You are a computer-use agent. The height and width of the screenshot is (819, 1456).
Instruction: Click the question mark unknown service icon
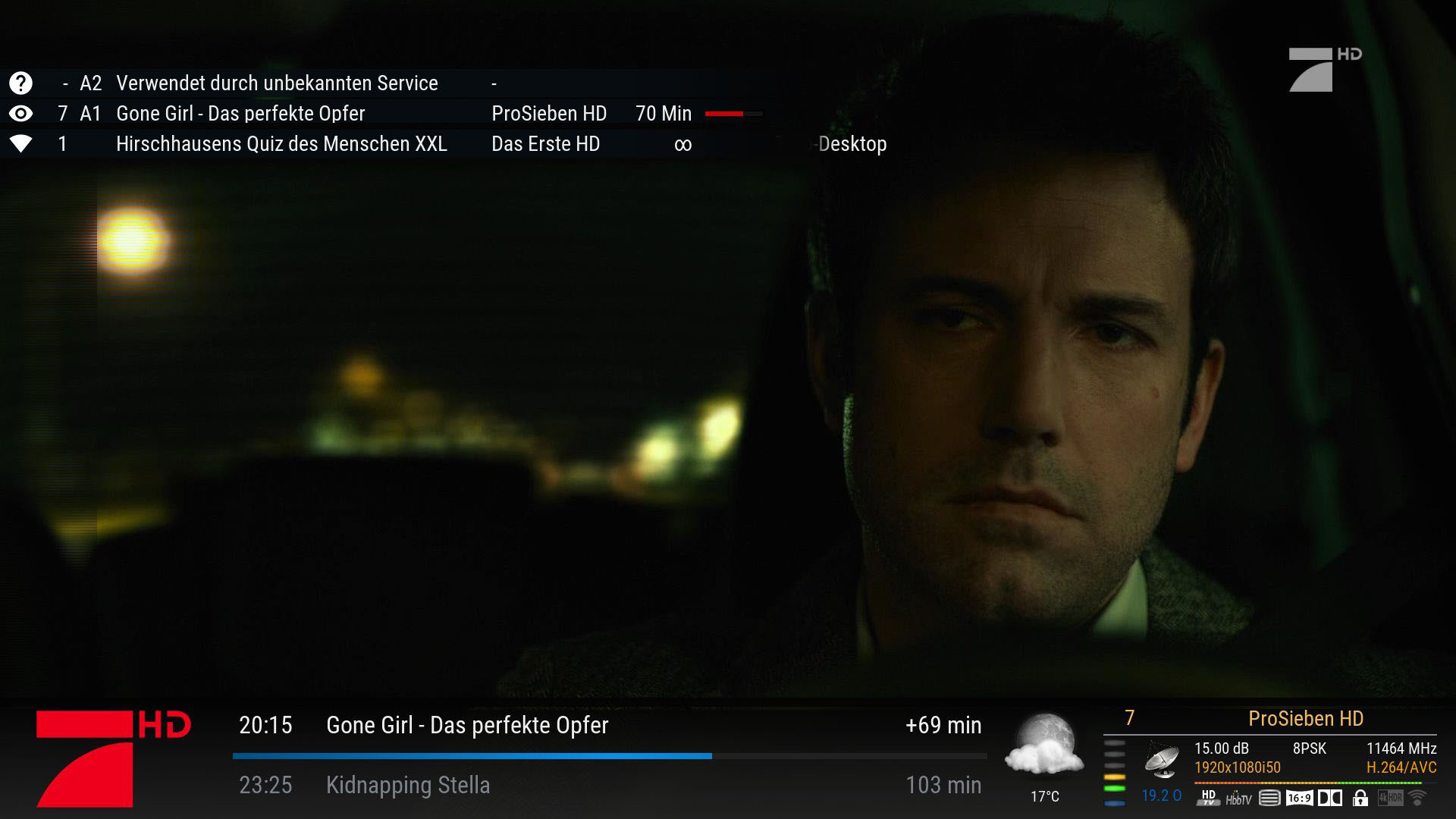coord(20,83)
